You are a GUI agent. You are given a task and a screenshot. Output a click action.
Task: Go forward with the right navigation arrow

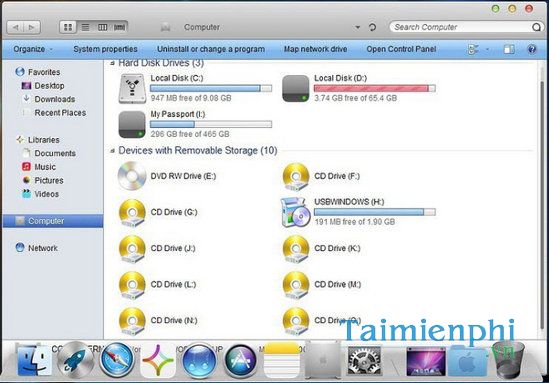pyautogui.click(x=32, y=27)
